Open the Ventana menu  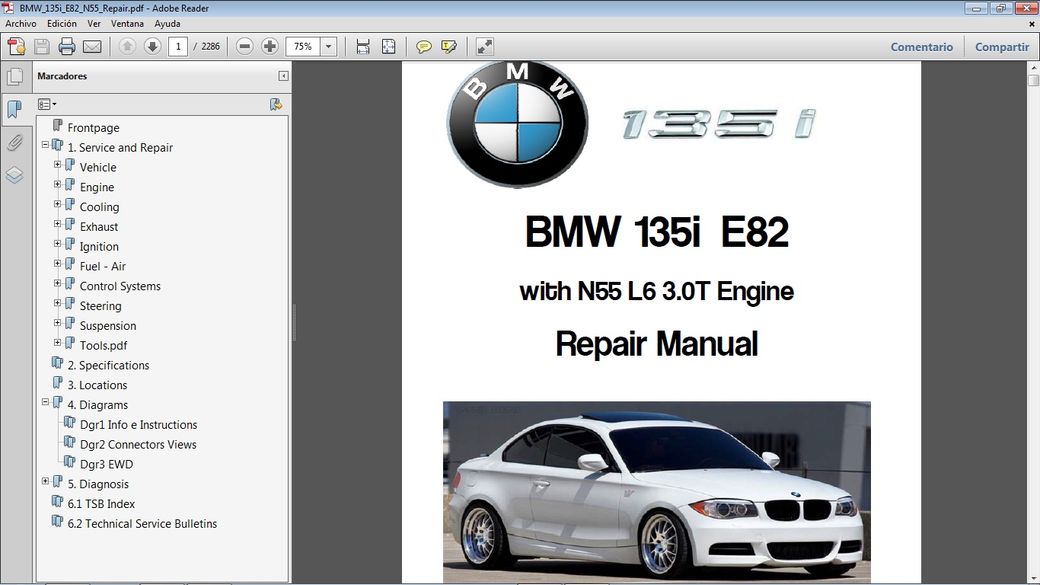[127, 23]
